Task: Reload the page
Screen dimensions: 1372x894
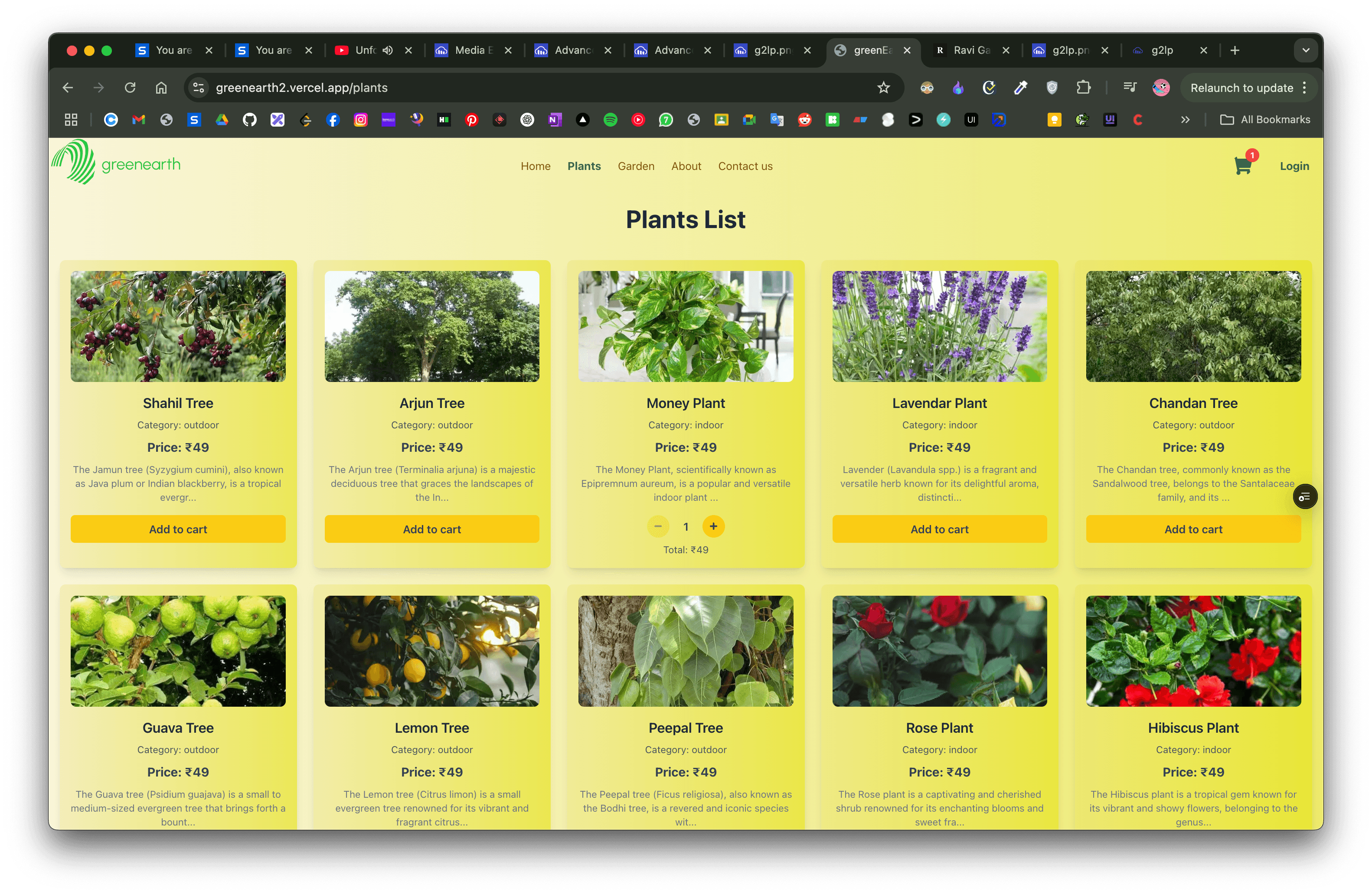Action: pos(130,88)
